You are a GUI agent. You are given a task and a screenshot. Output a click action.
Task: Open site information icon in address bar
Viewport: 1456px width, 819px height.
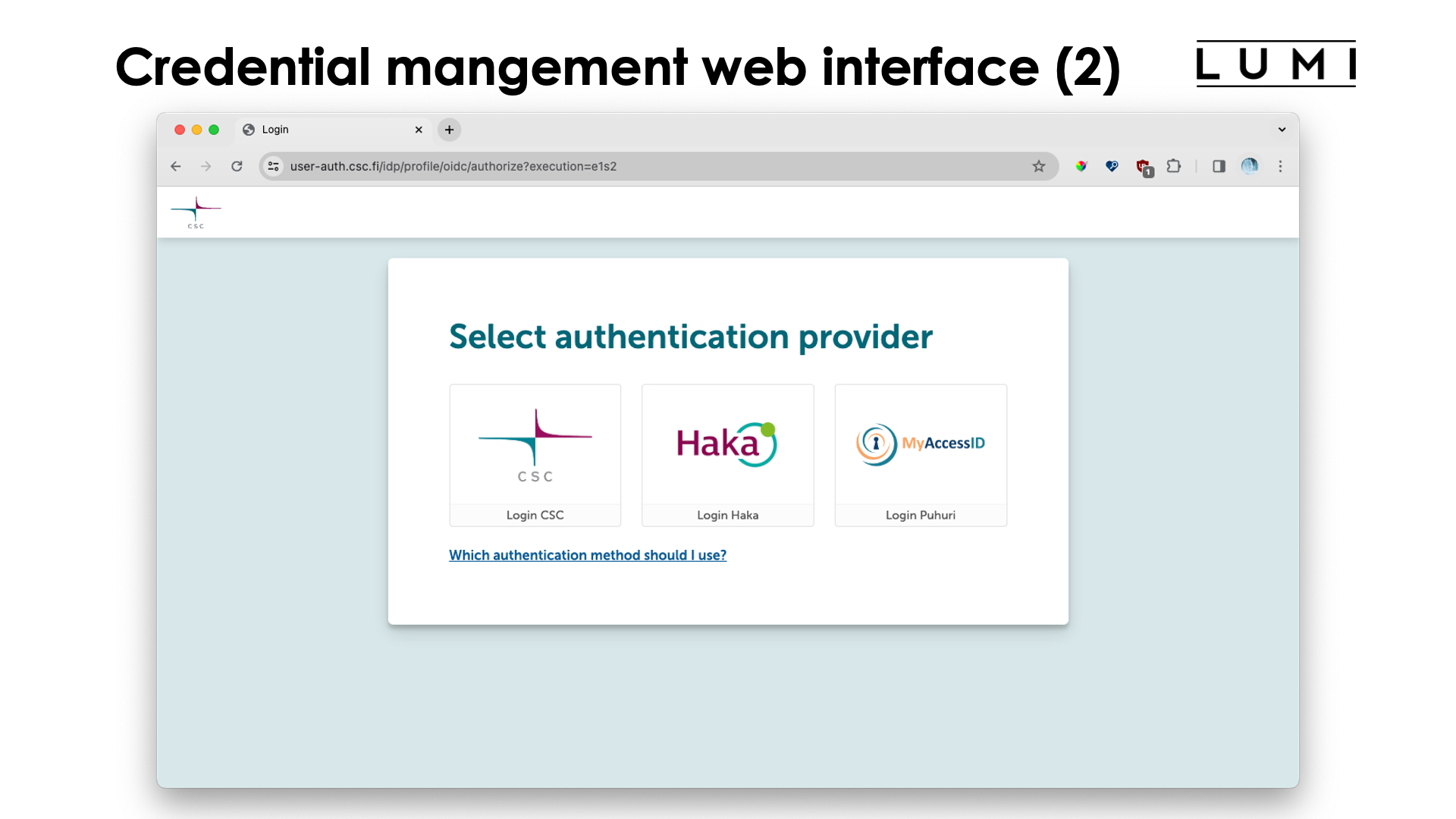(x=274, y=166)
